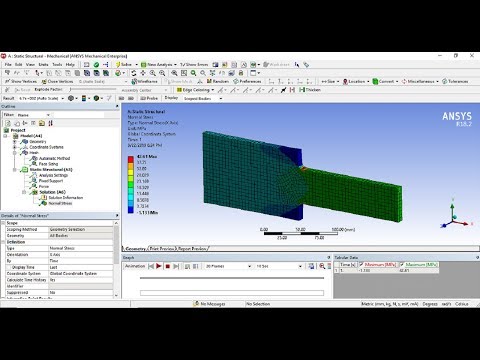Open the Location dropdown menu
Image resolution: width=480 pixels, height=360 pixels.
tap(356, 81)
